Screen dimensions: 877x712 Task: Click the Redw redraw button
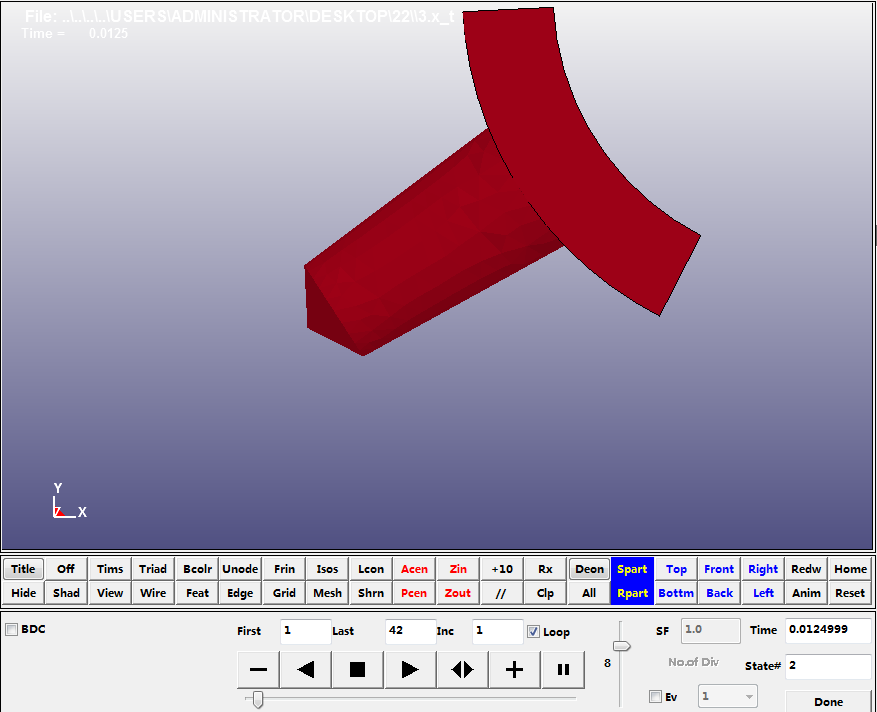(806, 569)
